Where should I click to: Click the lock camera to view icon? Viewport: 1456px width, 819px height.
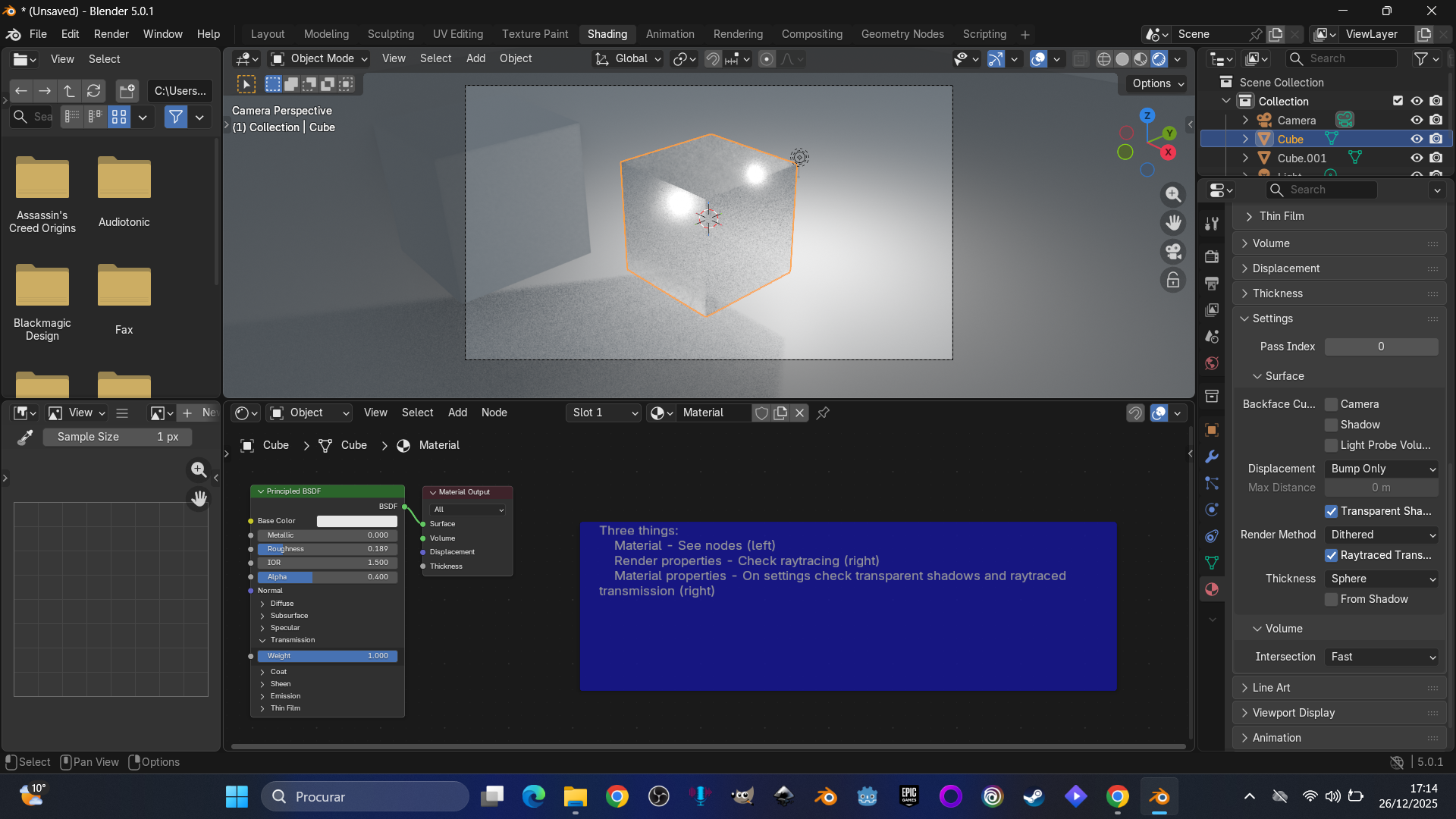(1173, 280)
